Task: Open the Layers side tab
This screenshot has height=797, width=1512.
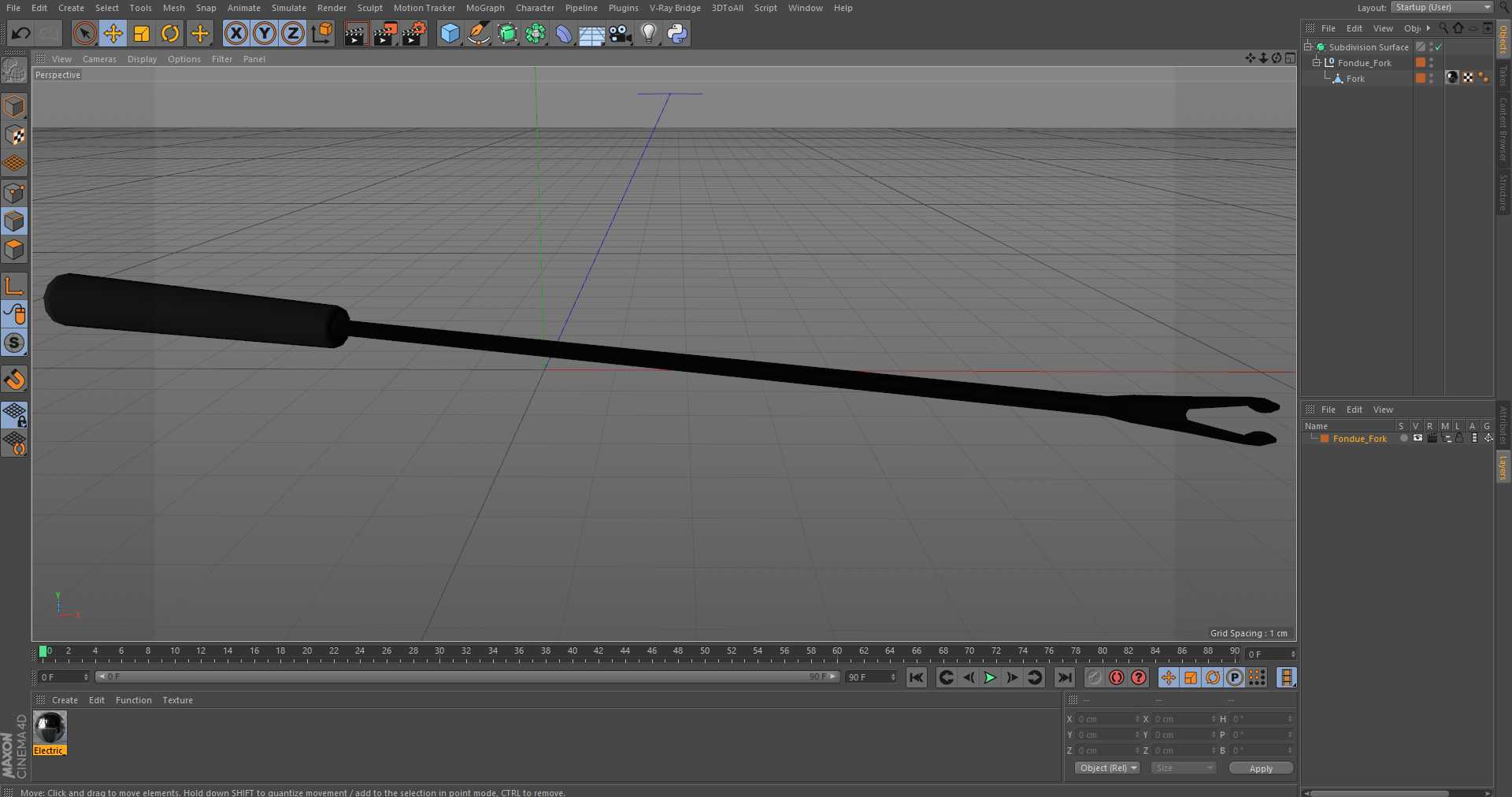Action: tap(1503, 467)
